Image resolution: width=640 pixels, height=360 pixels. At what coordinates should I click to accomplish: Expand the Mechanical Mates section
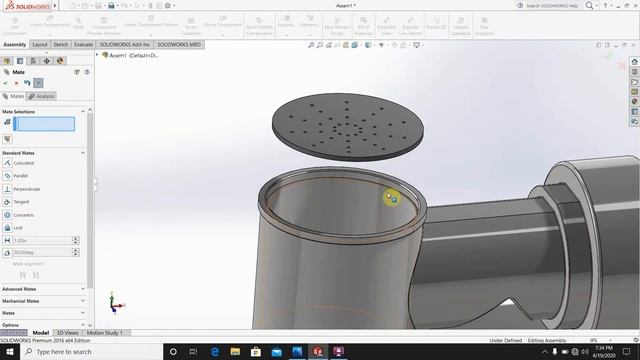[x=83, y=301]
